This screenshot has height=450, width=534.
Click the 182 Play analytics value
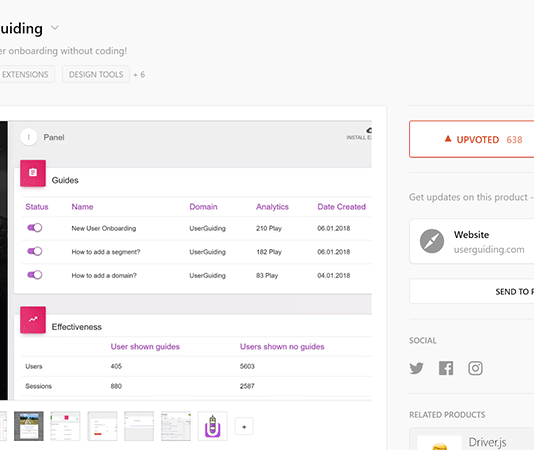[x=269, y=252]
